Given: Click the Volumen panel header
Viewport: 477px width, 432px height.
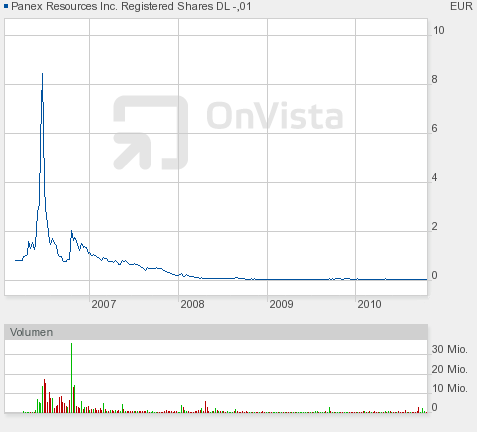Looking at the screenshot, I should (216, 332).
